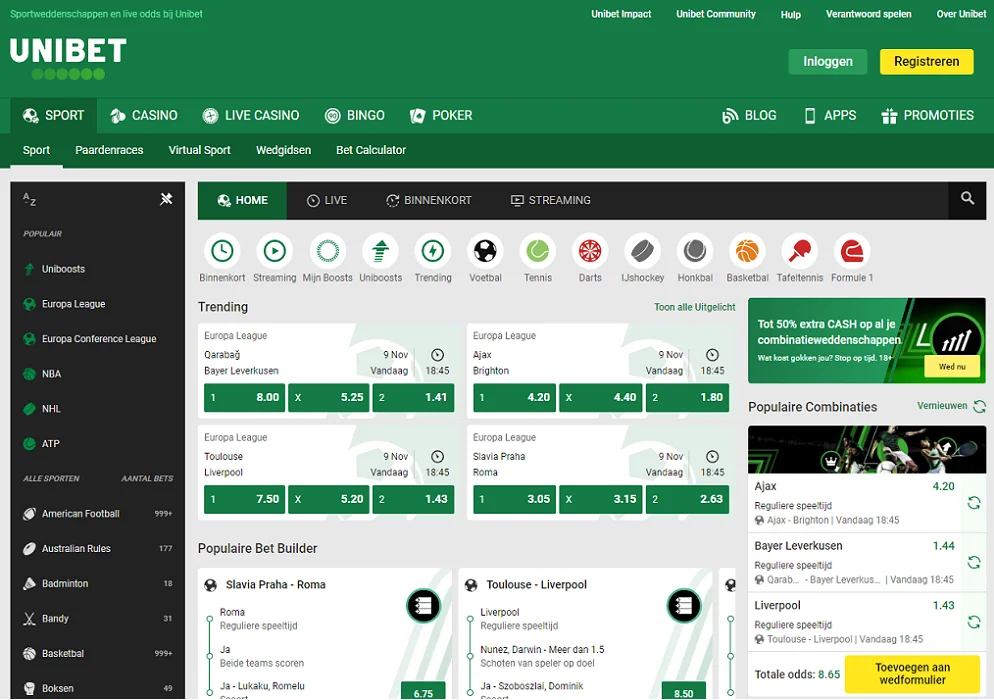This screenshot has width=994, height=700.
Task: Open American Football sport list
Action: tap(98, 514)
